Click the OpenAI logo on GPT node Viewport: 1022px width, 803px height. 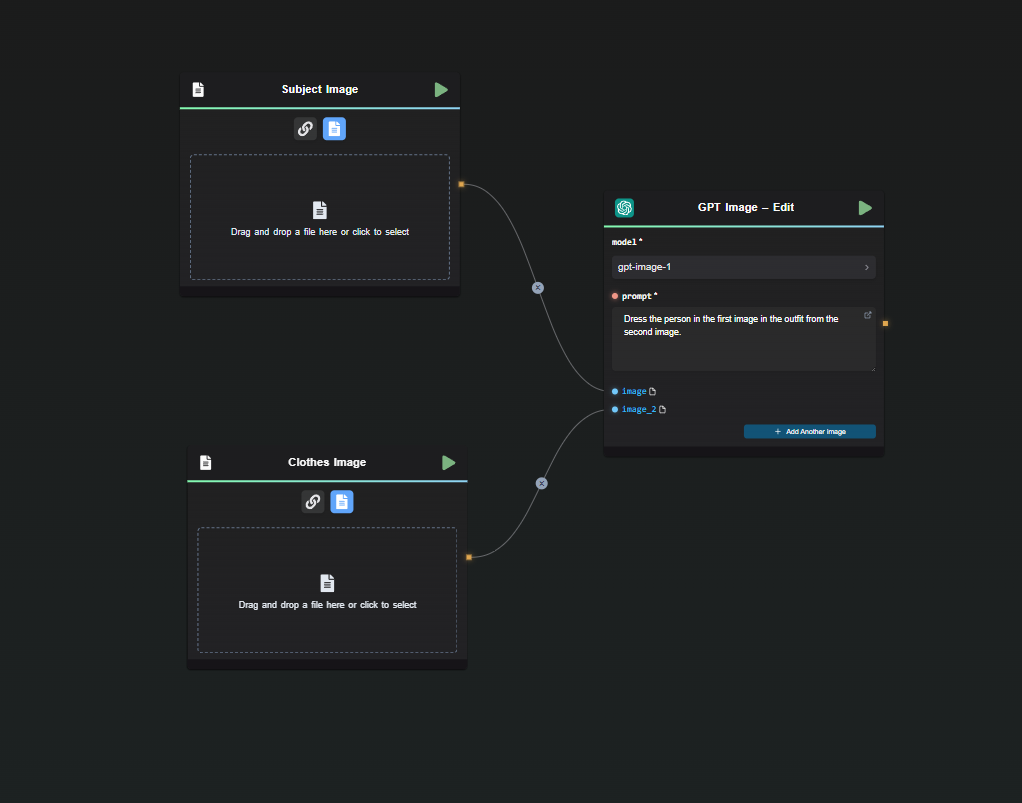(x=624, y=207)
